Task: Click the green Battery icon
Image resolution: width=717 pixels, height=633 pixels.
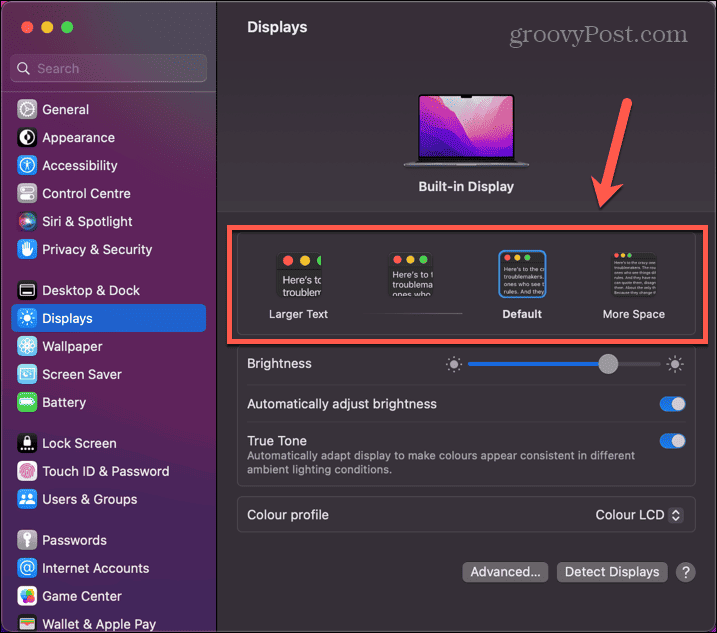Action: point(27,402)
